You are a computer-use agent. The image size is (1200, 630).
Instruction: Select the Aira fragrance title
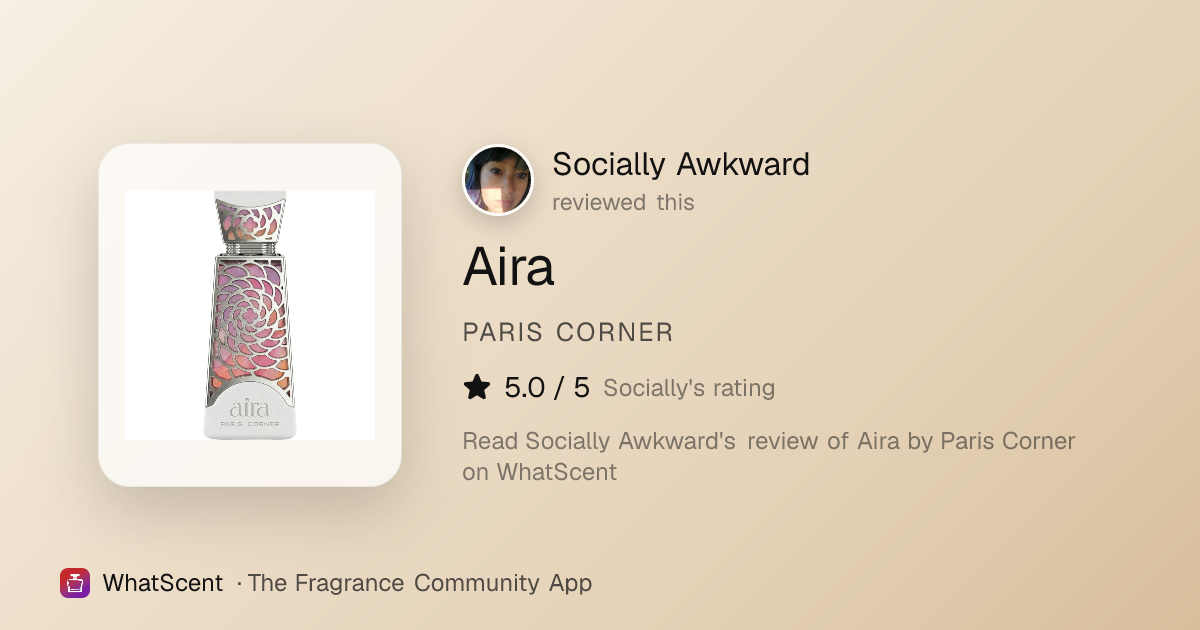click(x=508, y=267)
